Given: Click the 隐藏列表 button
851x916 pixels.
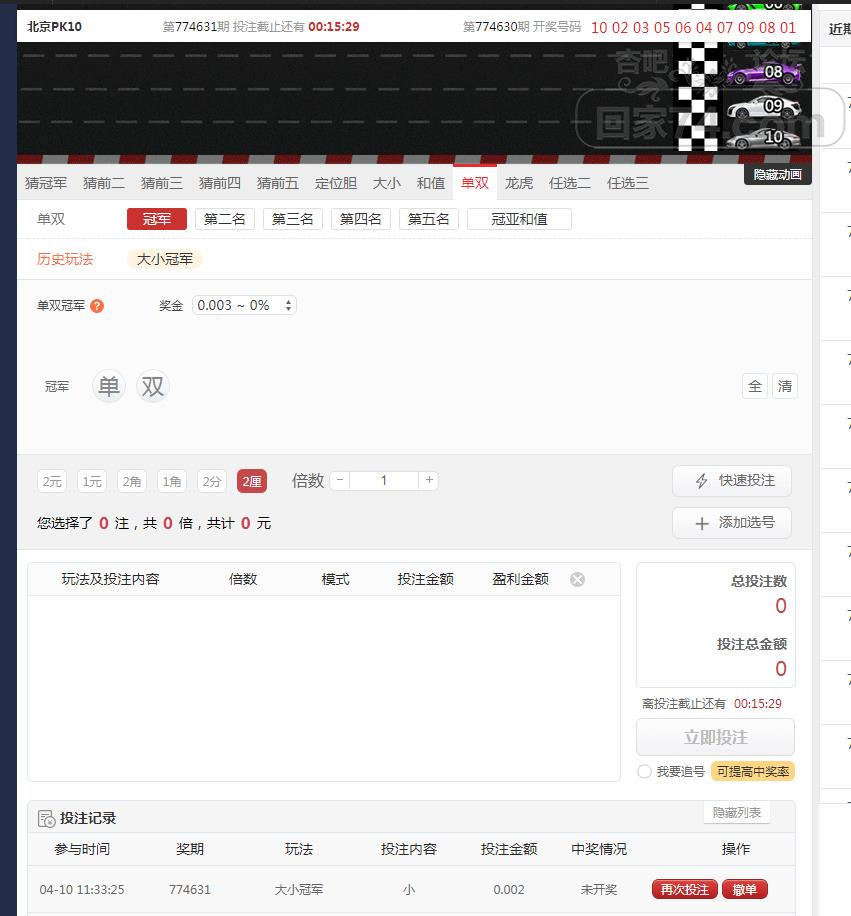Looking at the screenshot, I should tap(737, 813).
